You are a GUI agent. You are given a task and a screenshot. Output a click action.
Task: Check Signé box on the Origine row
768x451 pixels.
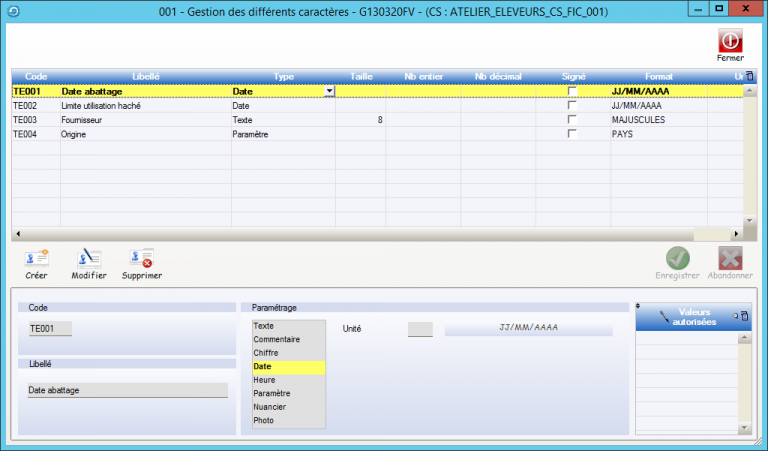click(x=573, y=133)
